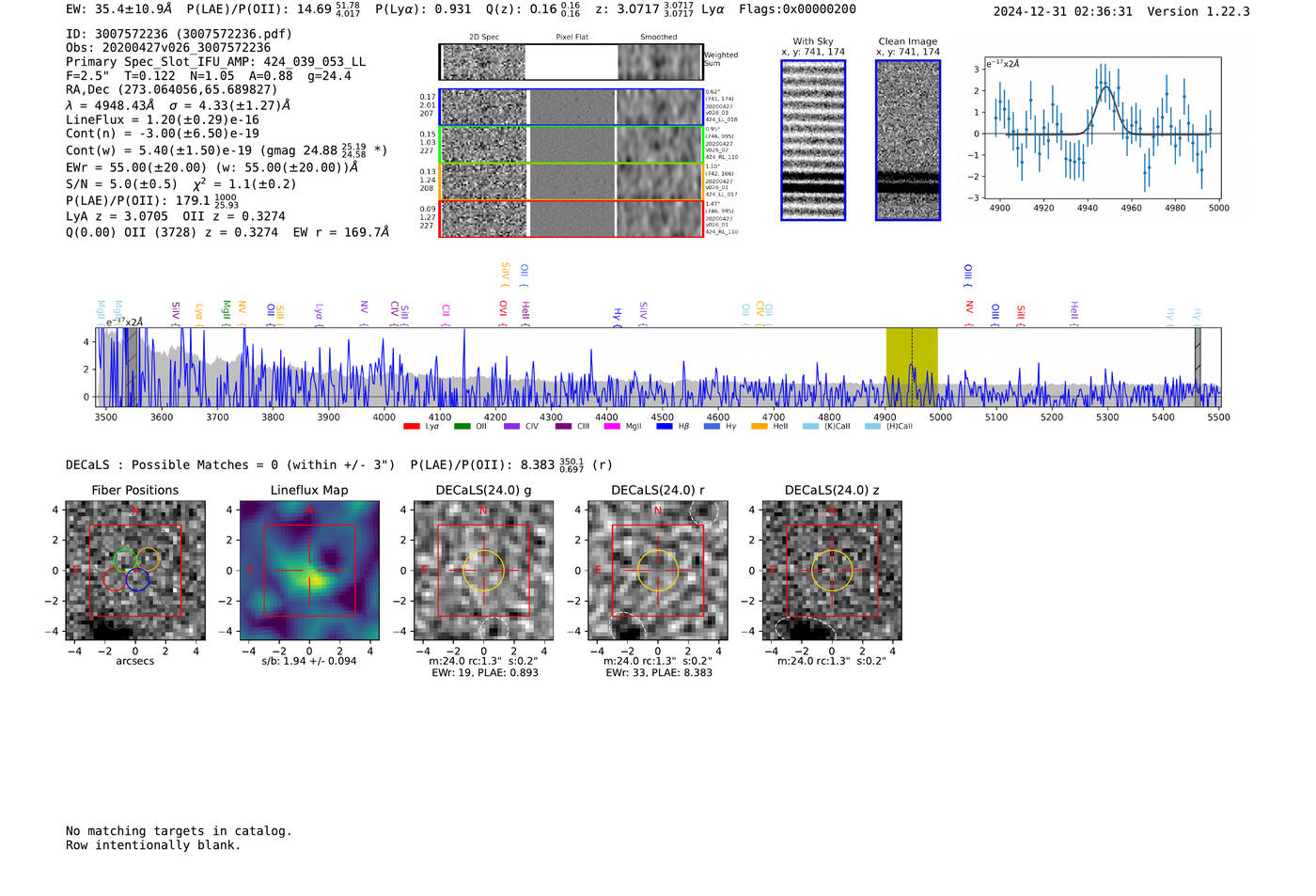Click the yellow aperture circle in DECaLS g
The image size is (1316, 896).
(484, 571)
